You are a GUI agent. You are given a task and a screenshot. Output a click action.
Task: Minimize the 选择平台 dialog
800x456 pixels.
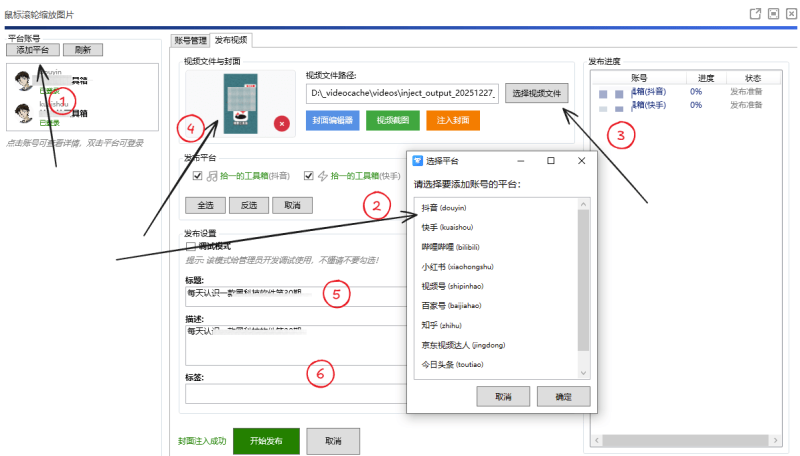point(520,161)
